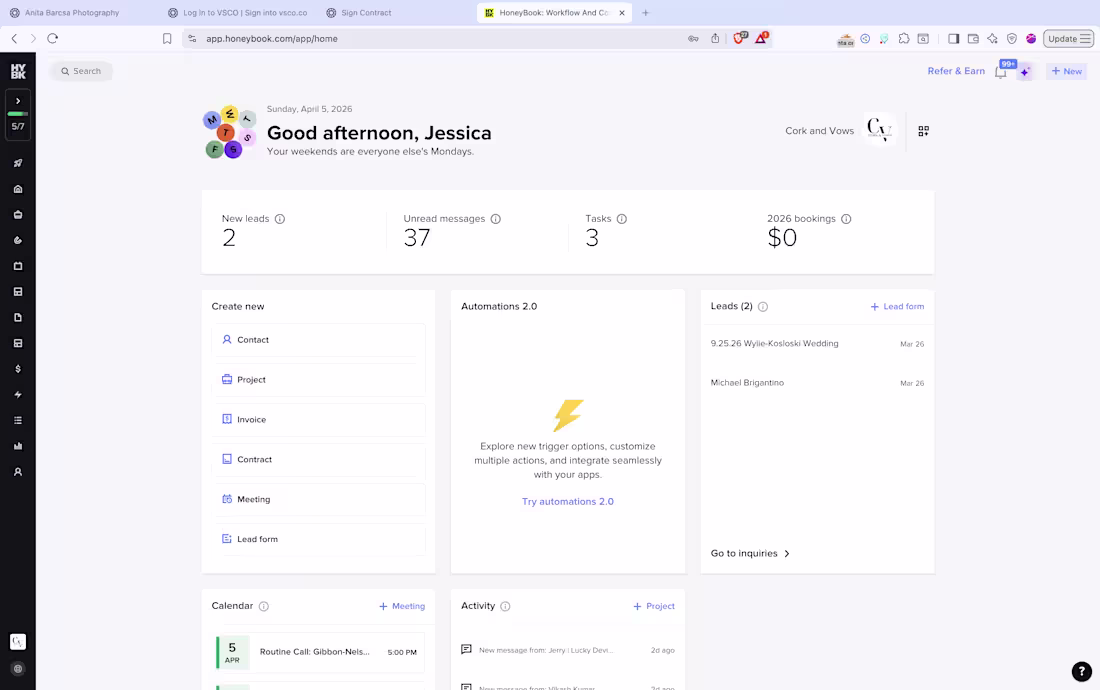Click + Lead form in Leads widget
Image resolution: width=1100 pixels, height=690 pixels.
(897, 306)
